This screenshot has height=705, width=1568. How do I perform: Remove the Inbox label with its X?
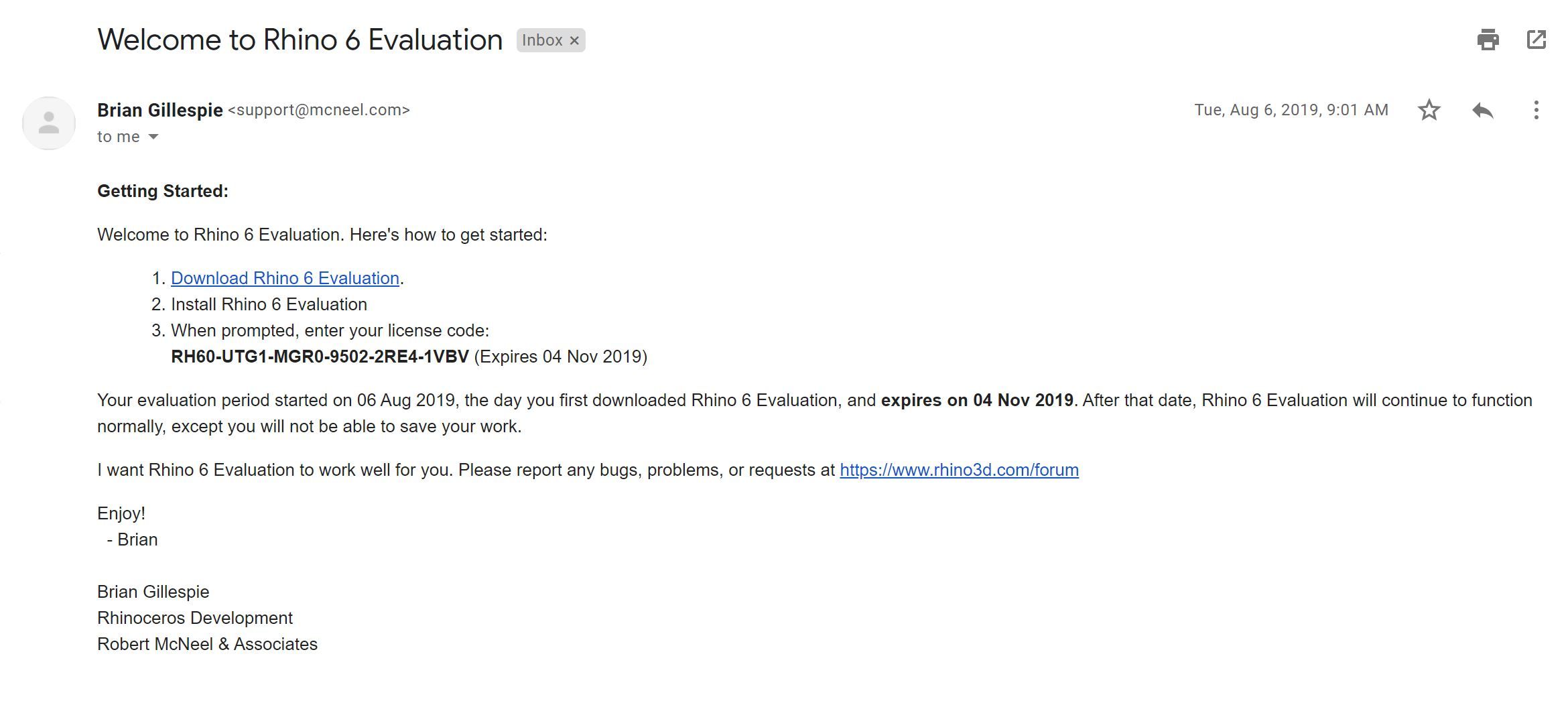pos(574,41)
